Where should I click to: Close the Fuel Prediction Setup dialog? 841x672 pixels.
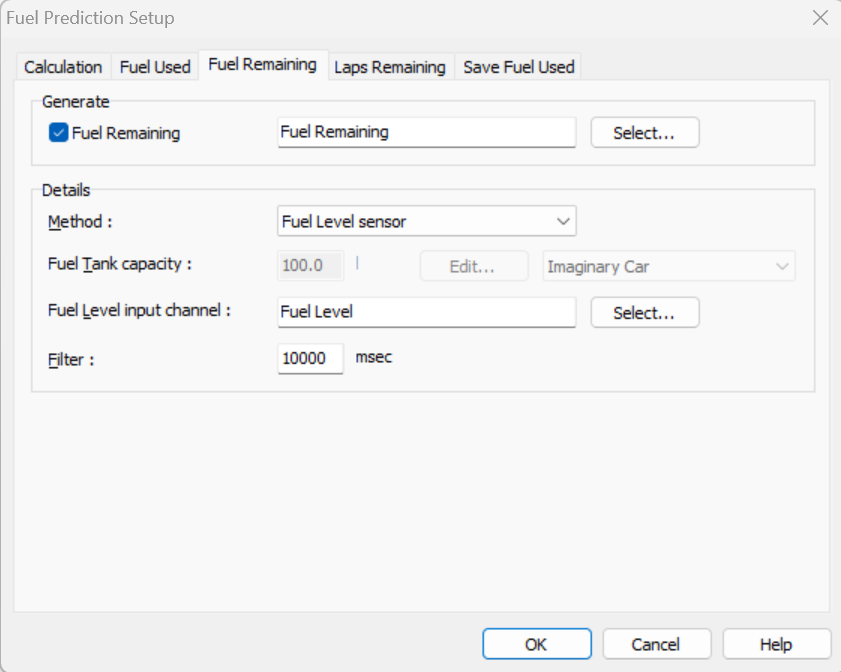pos(819,18)
